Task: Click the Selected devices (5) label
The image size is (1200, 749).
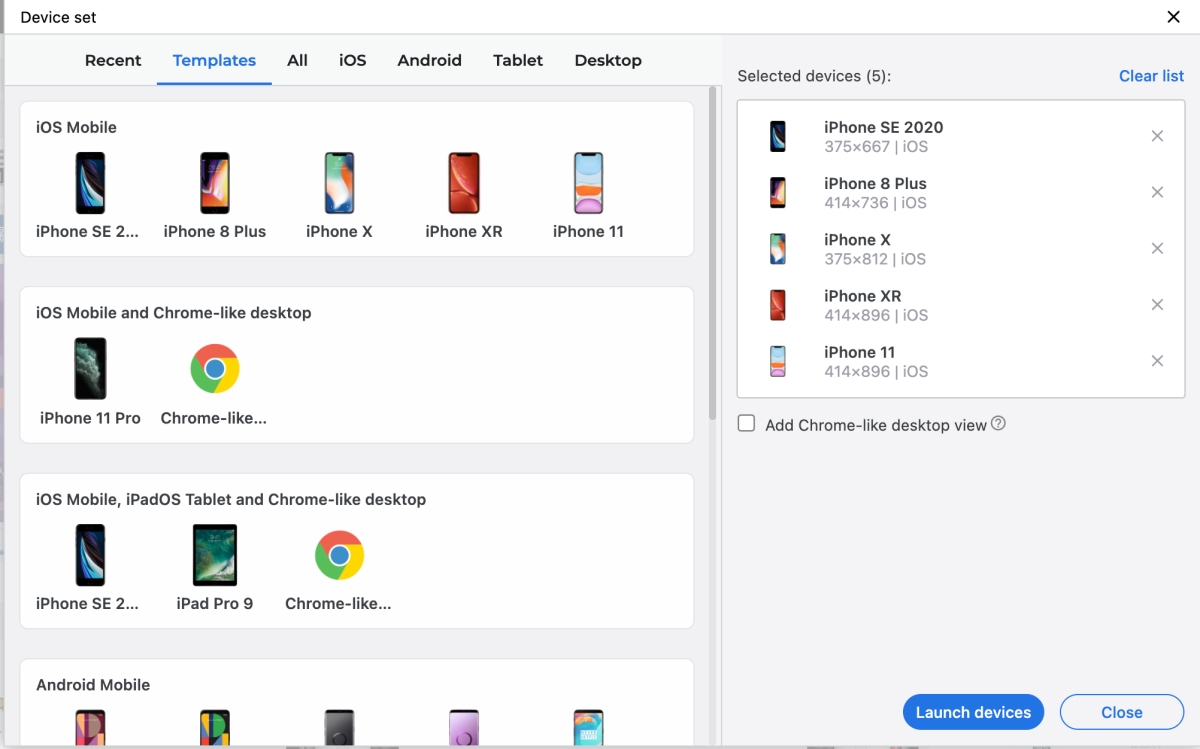Action: pyautogui.click(x=814, y=76)
